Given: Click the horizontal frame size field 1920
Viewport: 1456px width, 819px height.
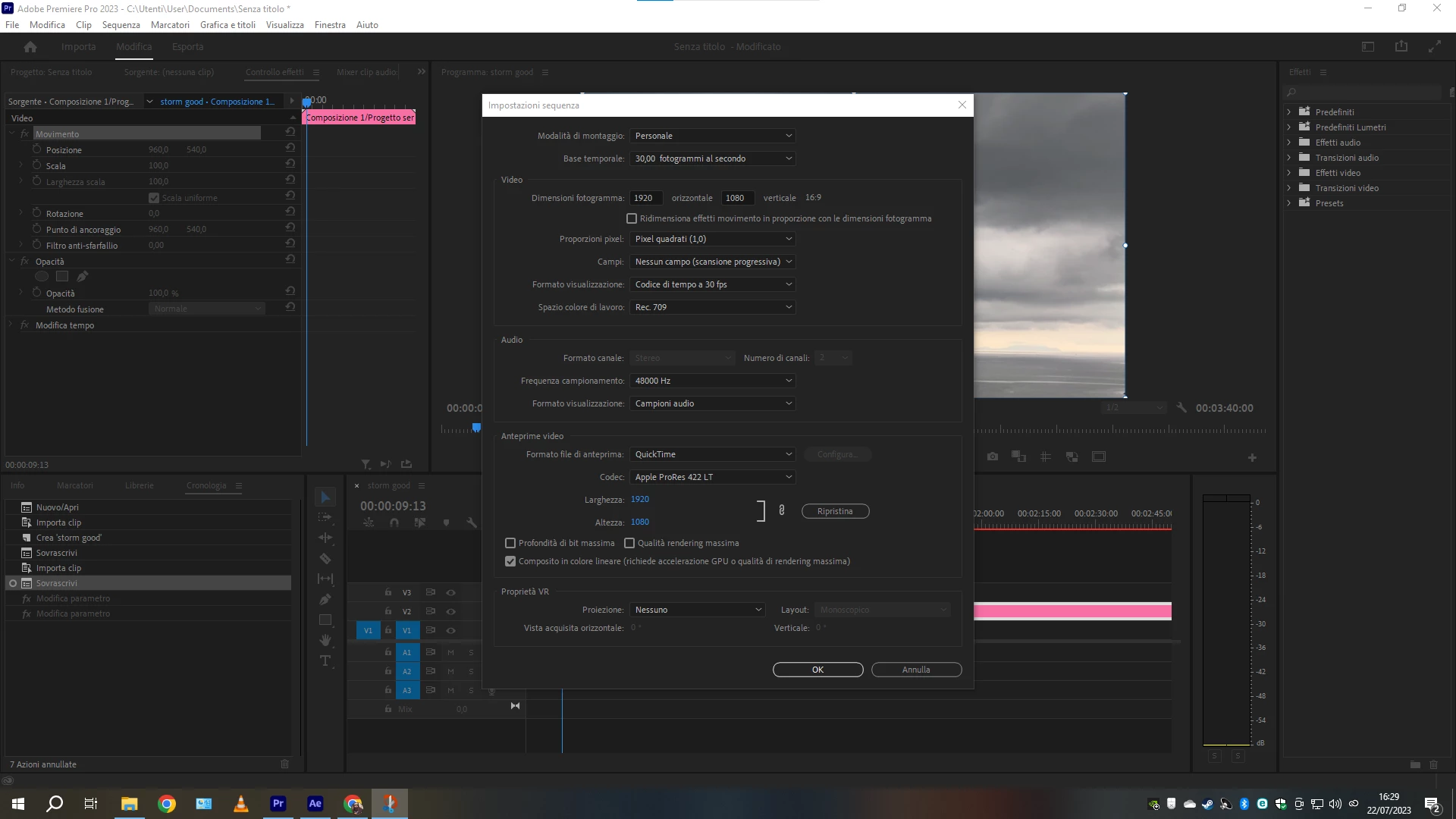Looking at the screenshot, I should [x=645, y=198].
